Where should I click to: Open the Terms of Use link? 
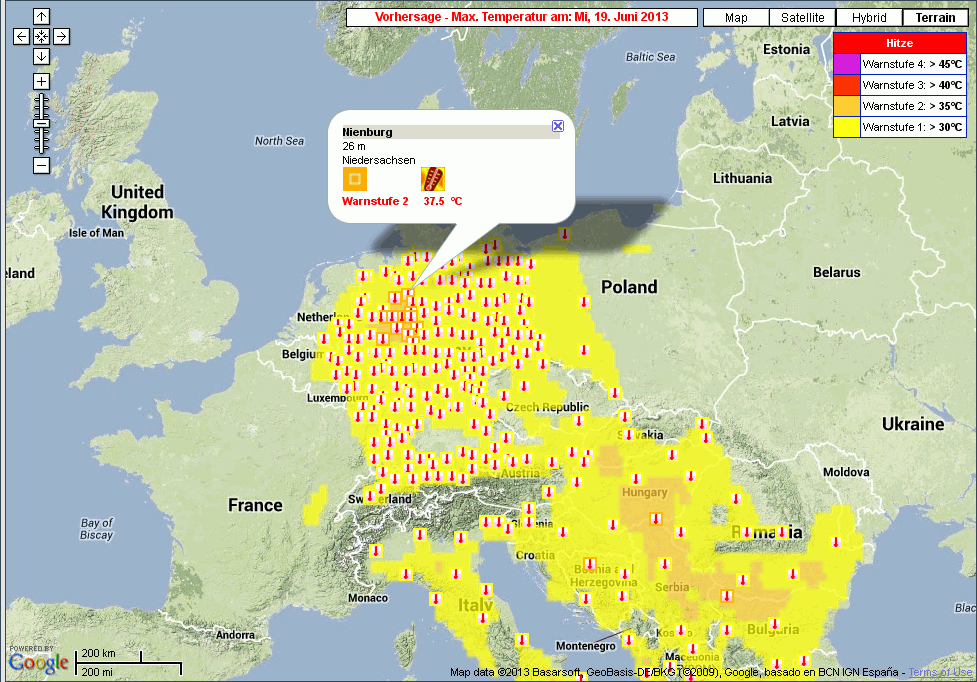click(x=939, y=673)
